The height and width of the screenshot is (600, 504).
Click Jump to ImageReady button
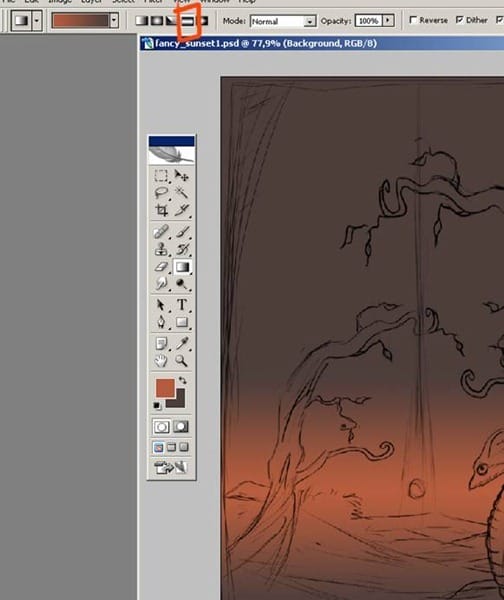pos(171,467)
